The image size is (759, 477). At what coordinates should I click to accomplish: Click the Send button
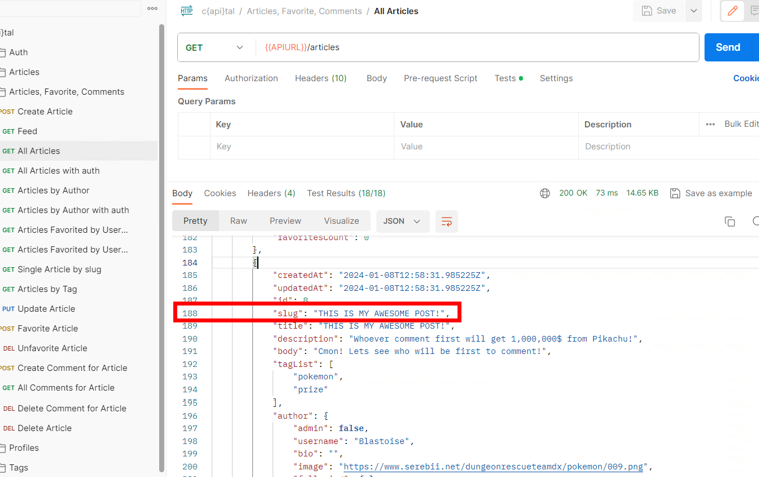pos(728,47)
